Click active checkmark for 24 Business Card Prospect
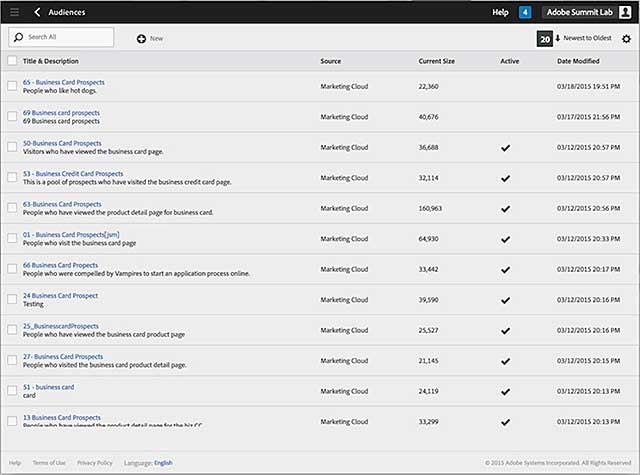640x475 pixels. coord(505,300)
